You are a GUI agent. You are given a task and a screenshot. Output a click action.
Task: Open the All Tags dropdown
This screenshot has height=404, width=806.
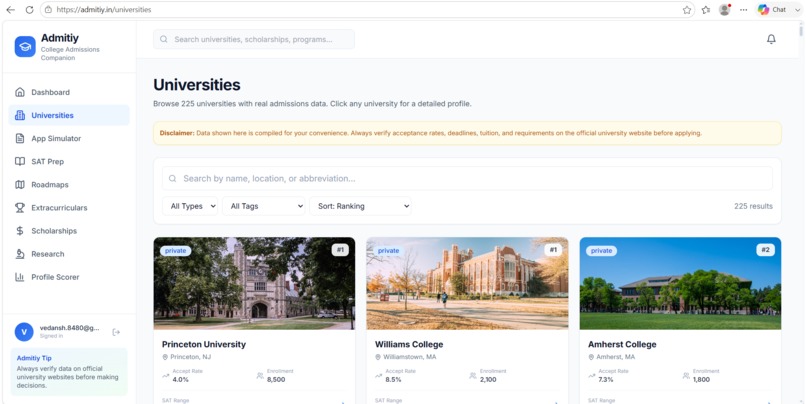264,206
